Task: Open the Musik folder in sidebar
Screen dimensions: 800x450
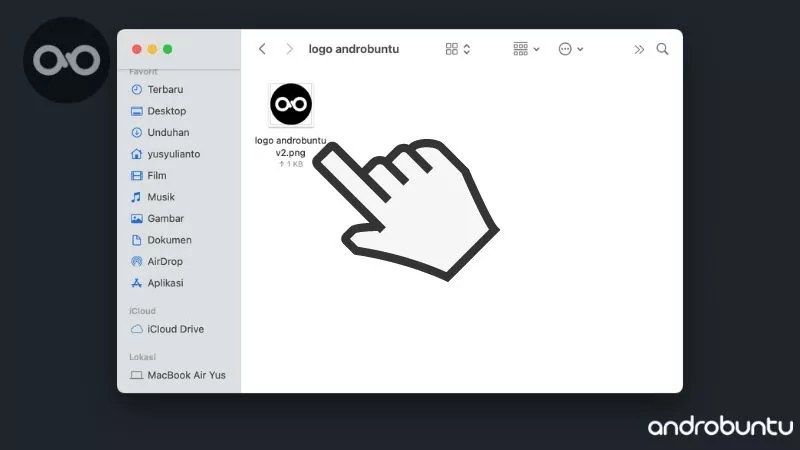Action: (160, 197)
